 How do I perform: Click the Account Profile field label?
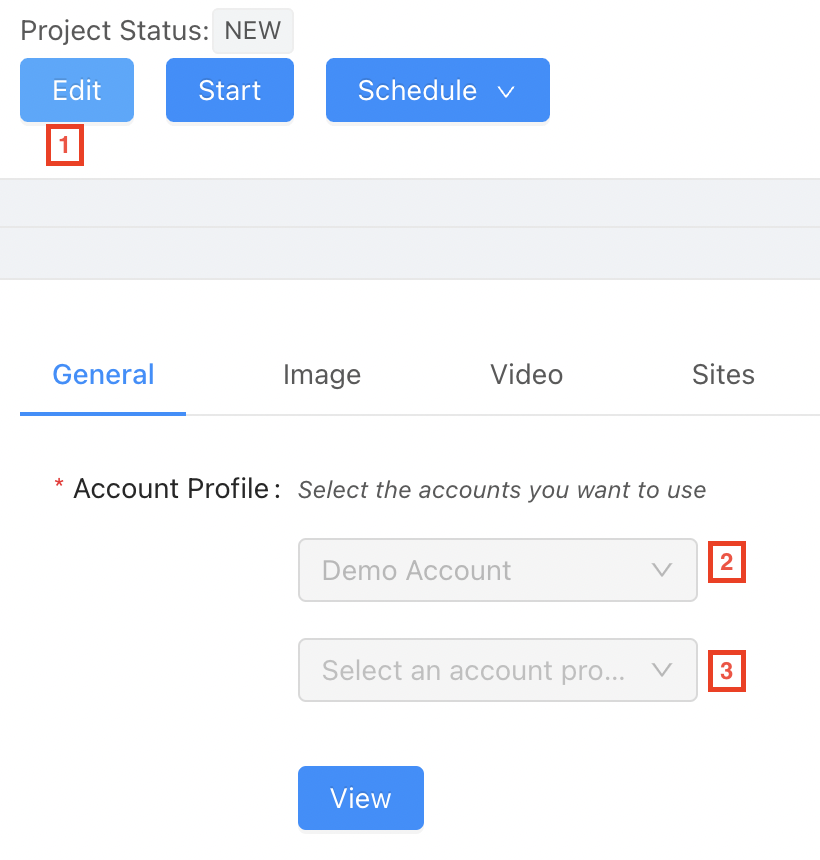coord(170,489)
